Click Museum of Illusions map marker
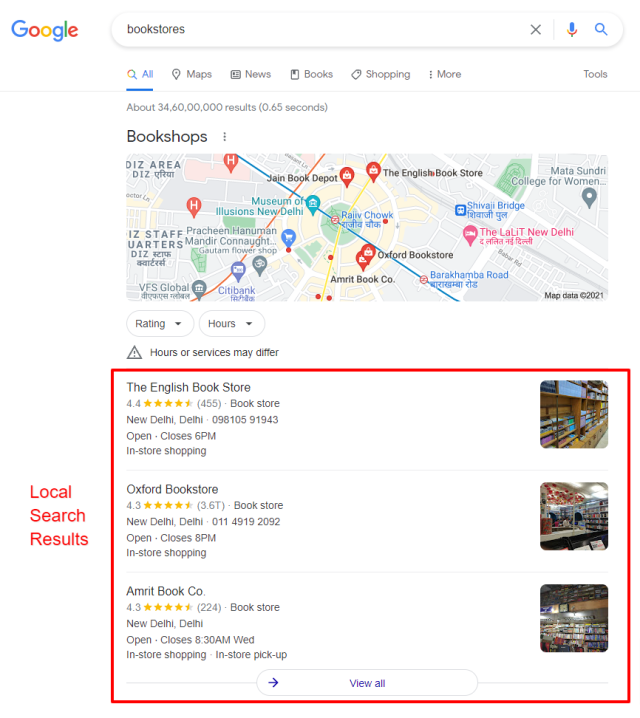 (x=313, y=205)
